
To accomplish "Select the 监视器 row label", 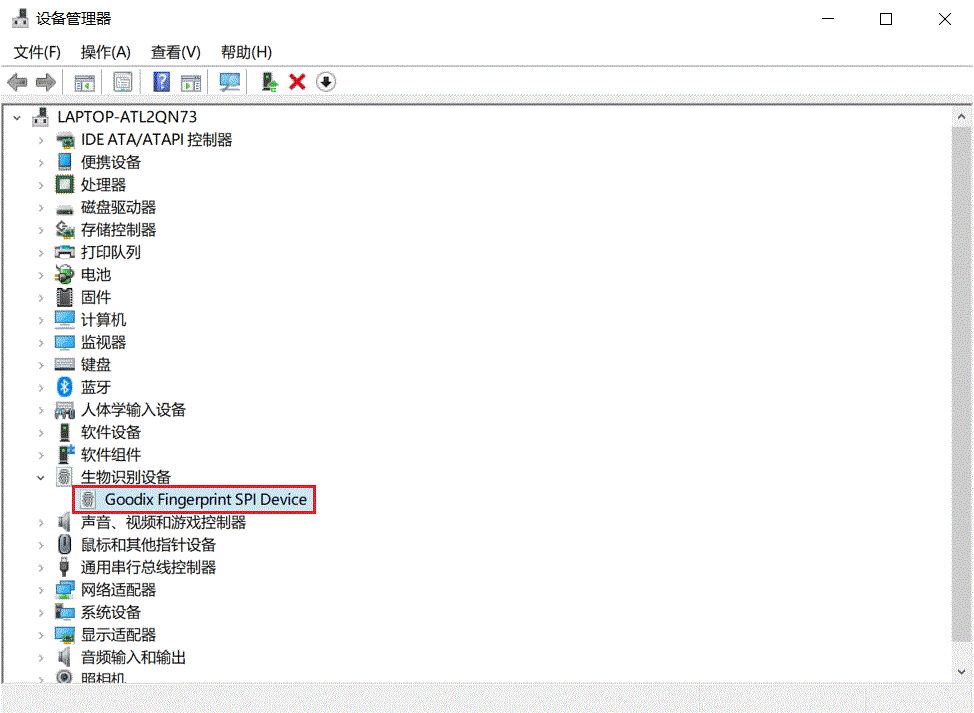I will pyautogui.click(x=103, y=342).
